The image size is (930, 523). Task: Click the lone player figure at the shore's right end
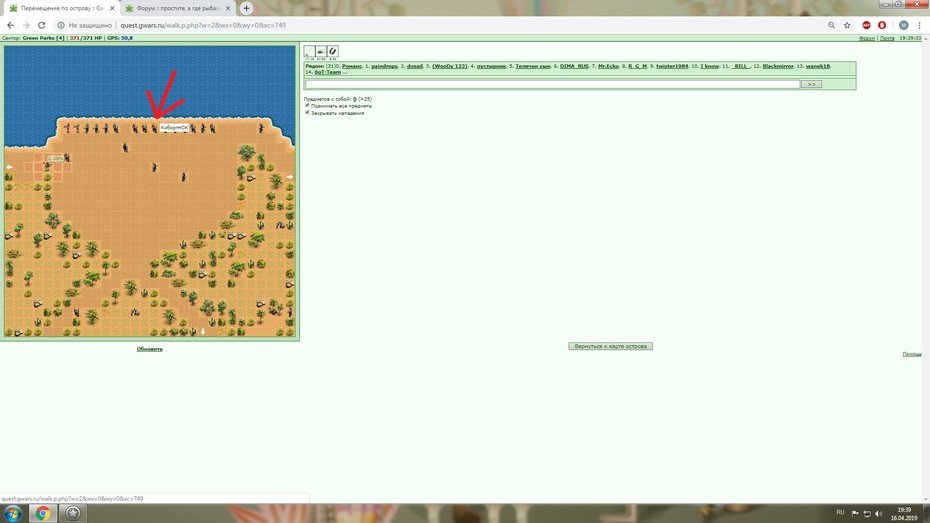pyautogui.click(x=260, y=128)
